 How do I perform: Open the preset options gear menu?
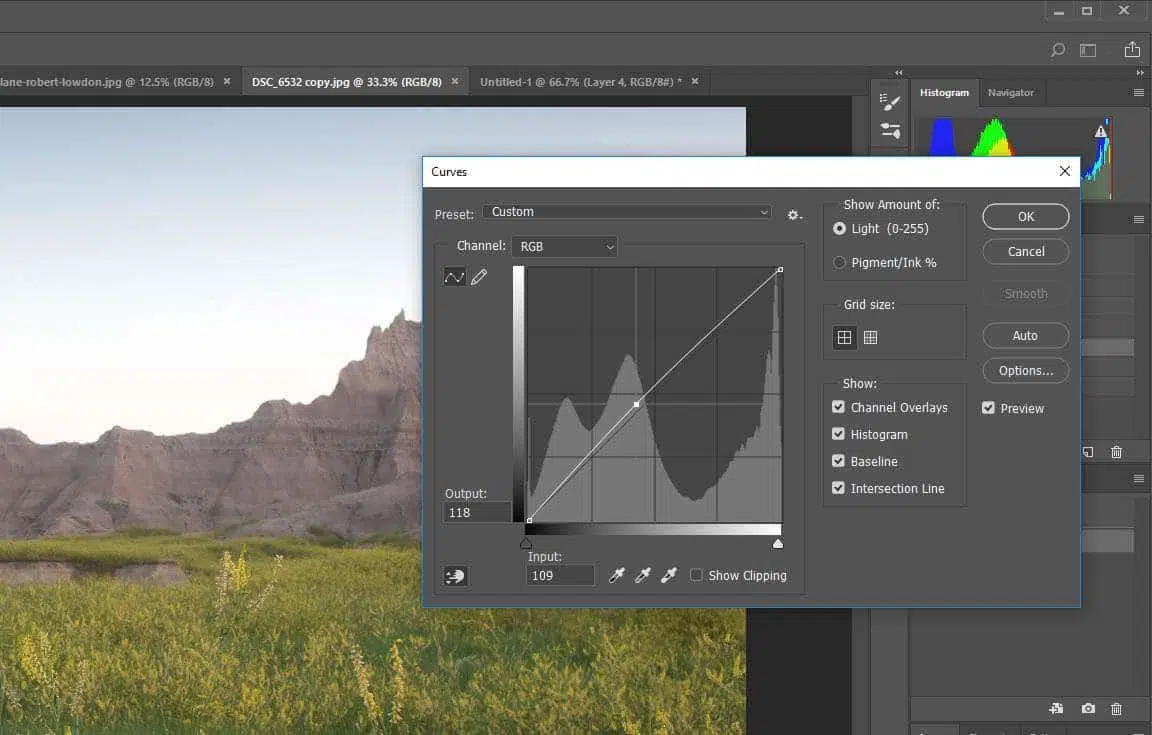tap(794, 214)
